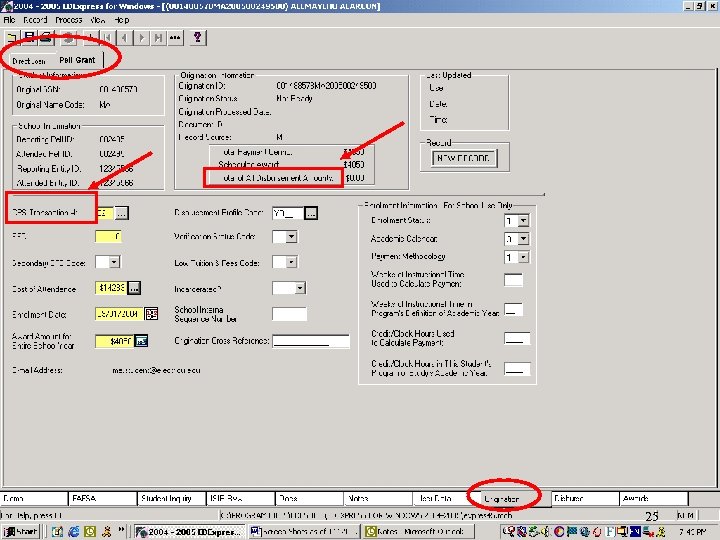Click the taskbar clock
This screenshot has width=720, height=540.
click(x=692, y=532)
